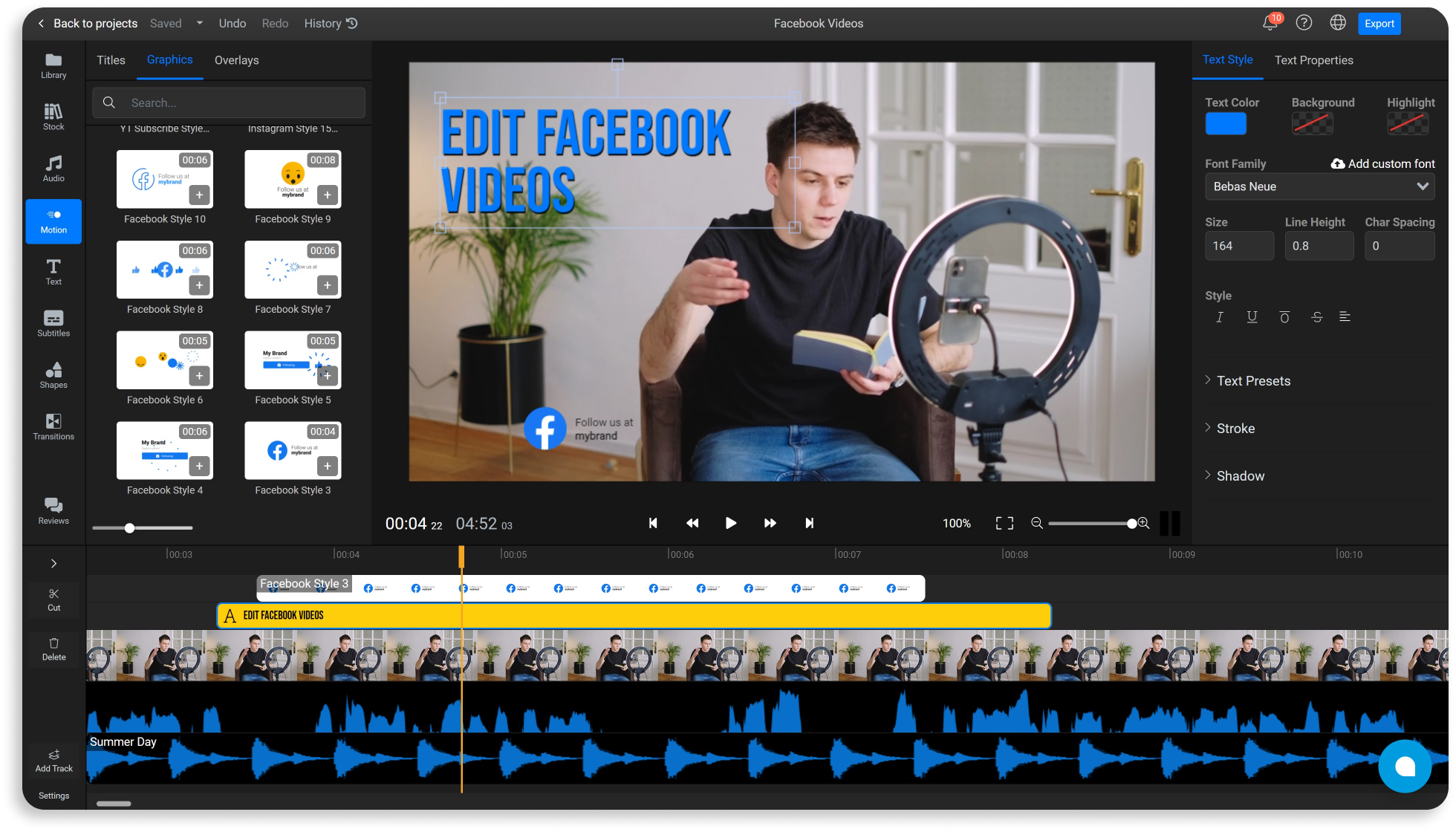Click the text alignment icon
The width and height of the screenshot is (1456, 832).
pos(1345,316)
